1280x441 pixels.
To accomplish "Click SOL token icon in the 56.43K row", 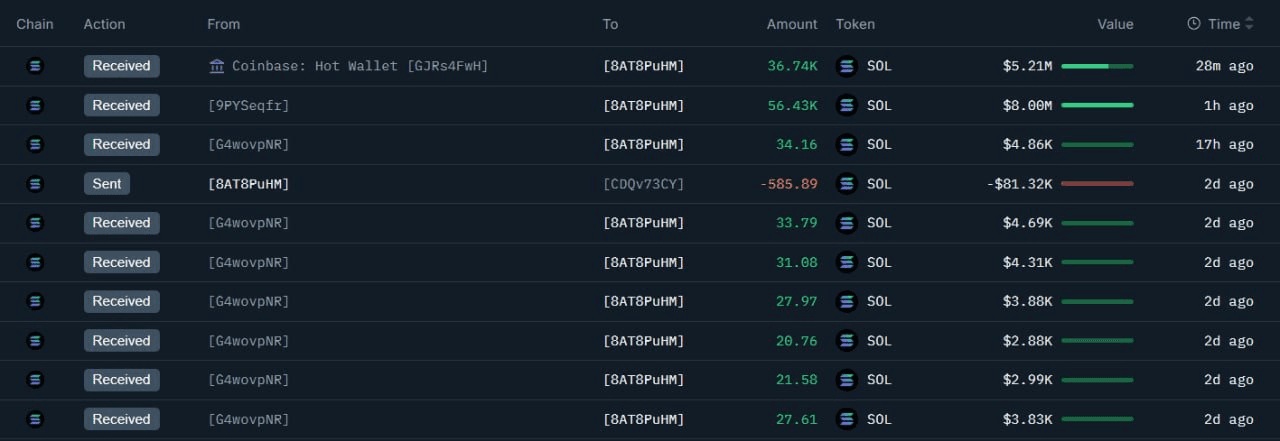I will coord(847,105).
